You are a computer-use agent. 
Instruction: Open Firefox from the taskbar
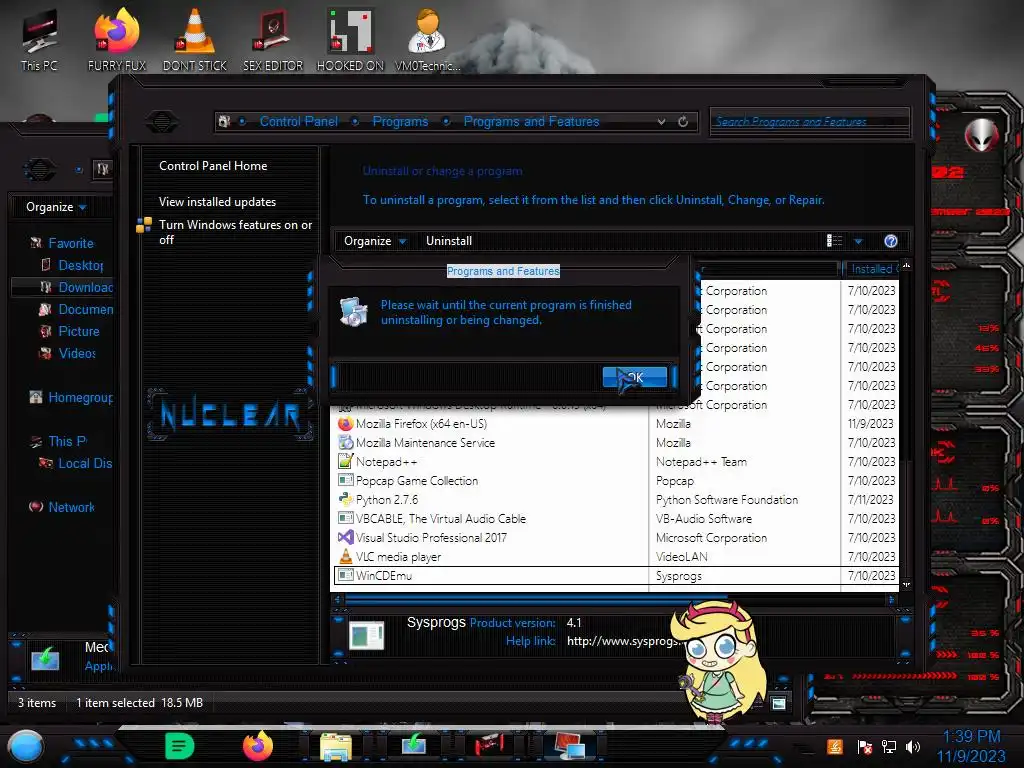tap(258, 746)
